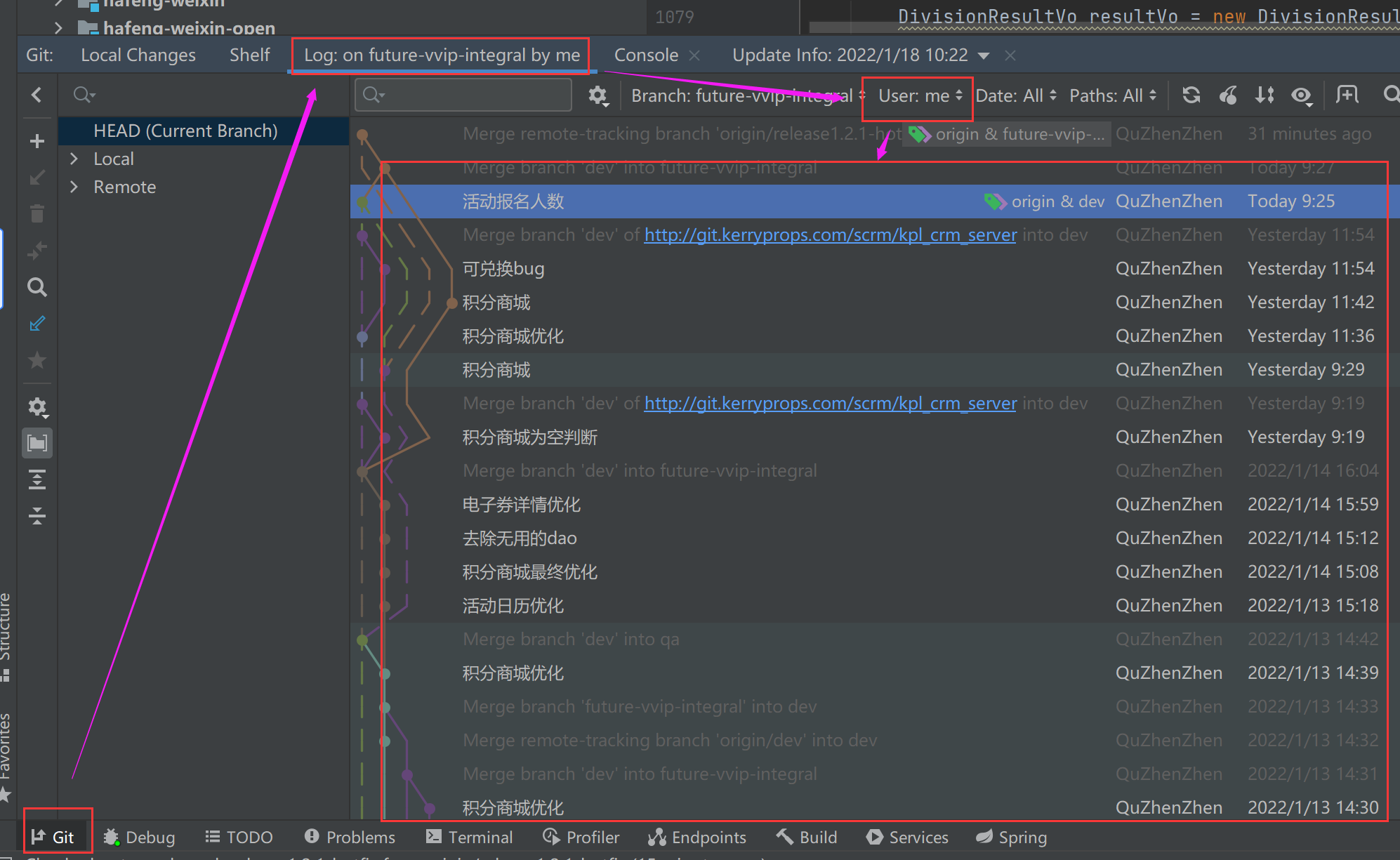Open the Build tool window
The width and height of the screenshot is (1400, 860).
click(807, 837)
